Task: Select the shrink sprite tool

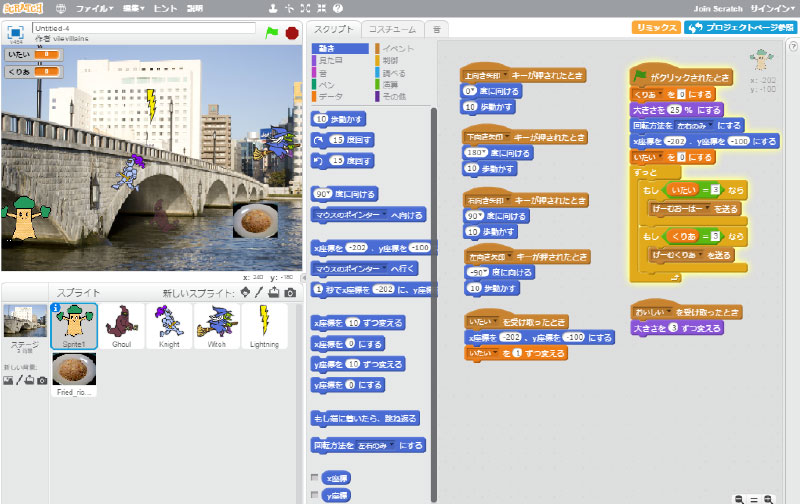Action: click(321, 8)
